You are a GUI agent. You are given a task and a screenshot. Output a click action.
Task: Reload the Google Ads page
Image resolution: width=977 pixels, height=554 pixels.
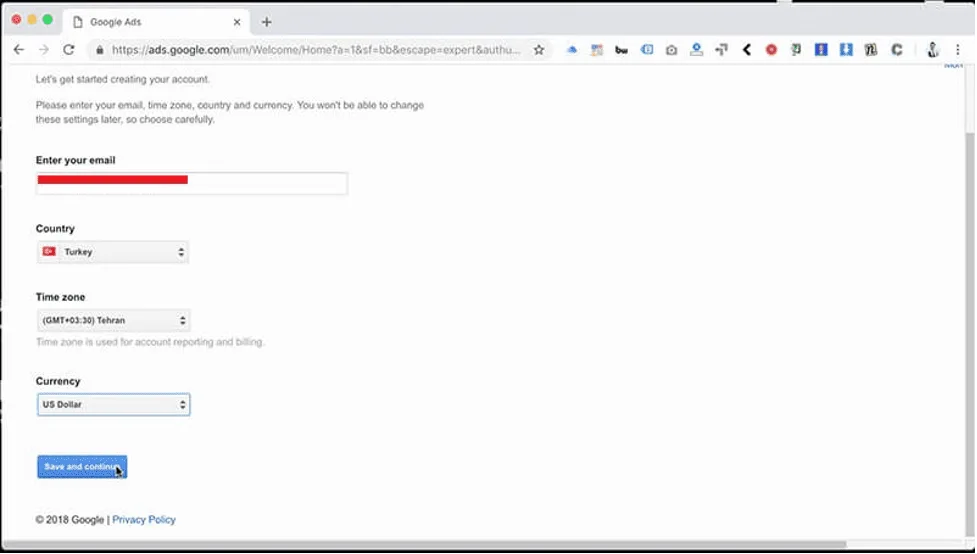pyautogui.click(x=69, y=50)
